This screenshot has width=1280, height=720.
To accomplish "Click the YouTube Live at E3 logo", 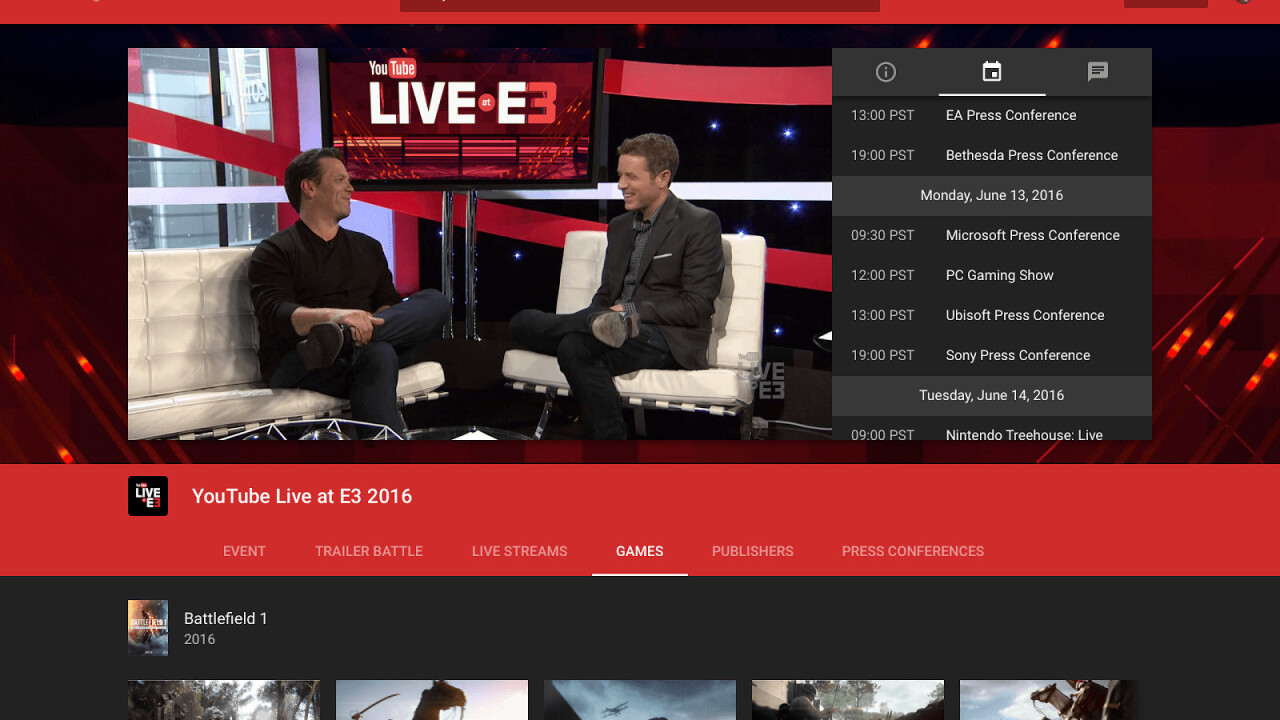I will click(x=147, y=495).
